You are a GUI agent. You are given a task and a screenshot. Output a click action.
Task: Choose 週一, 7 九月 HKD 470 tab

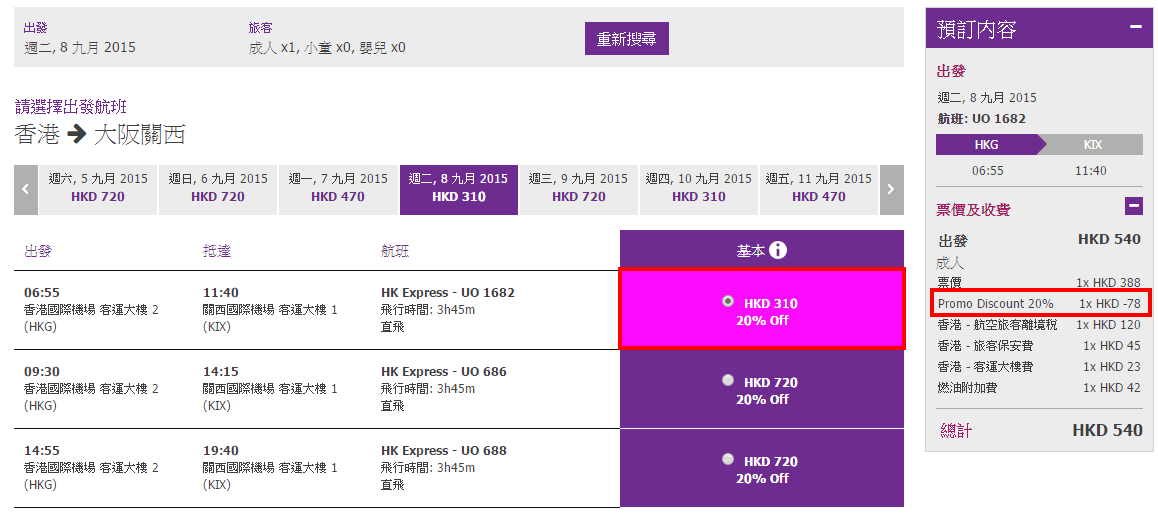[338, 188]
